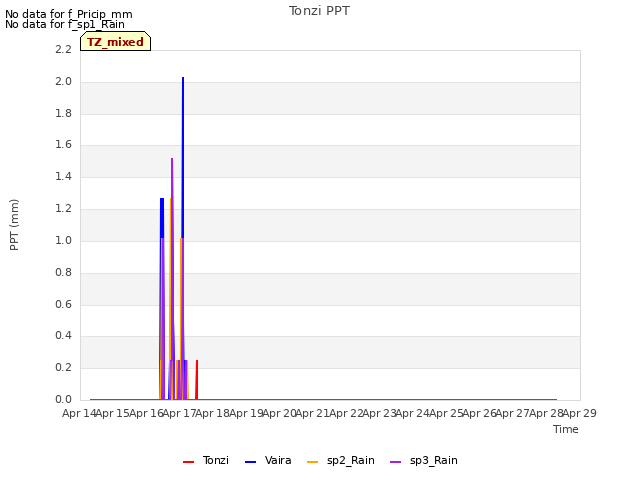Viewport: 640px width, 480px height.
Task: Click the orange sp2_Rain legend color marker
Action: click(x=313, y=462)
